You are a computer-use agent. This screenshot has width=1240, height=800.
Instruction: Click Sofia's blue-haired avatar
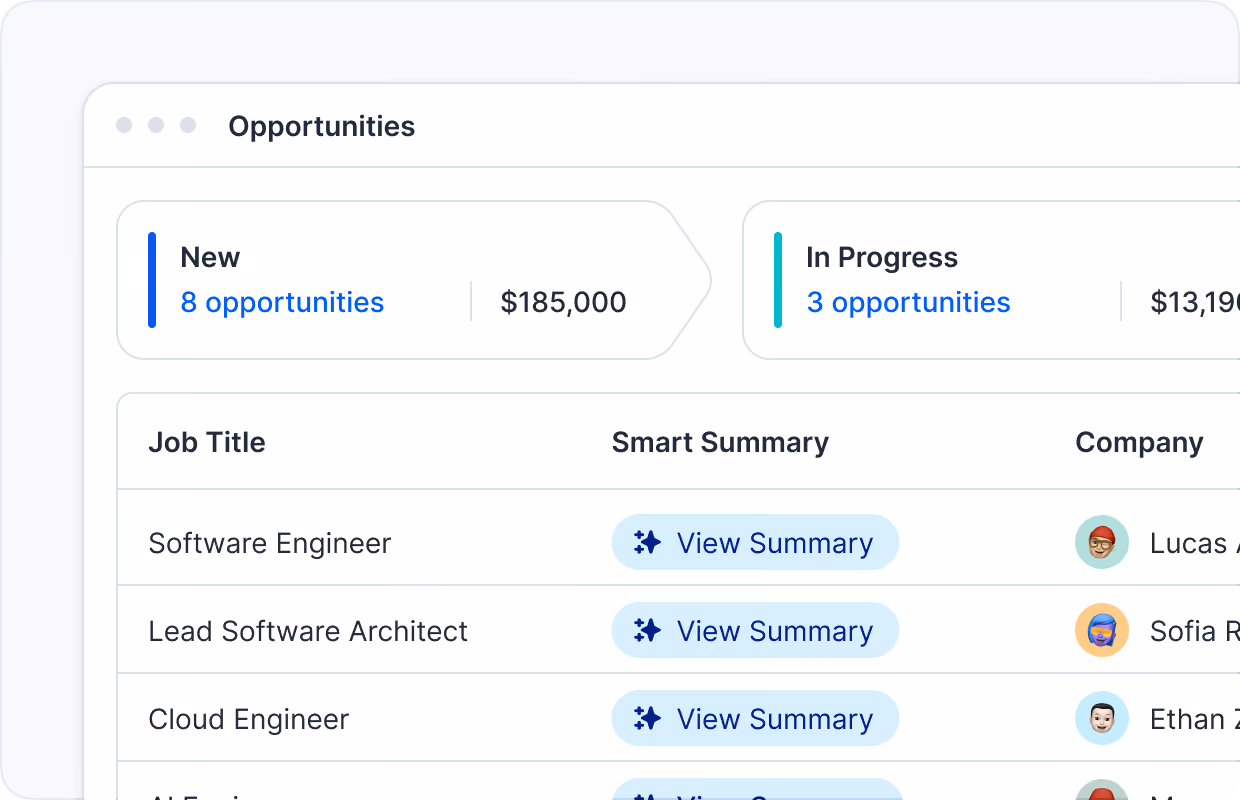tap(1102, 631)
